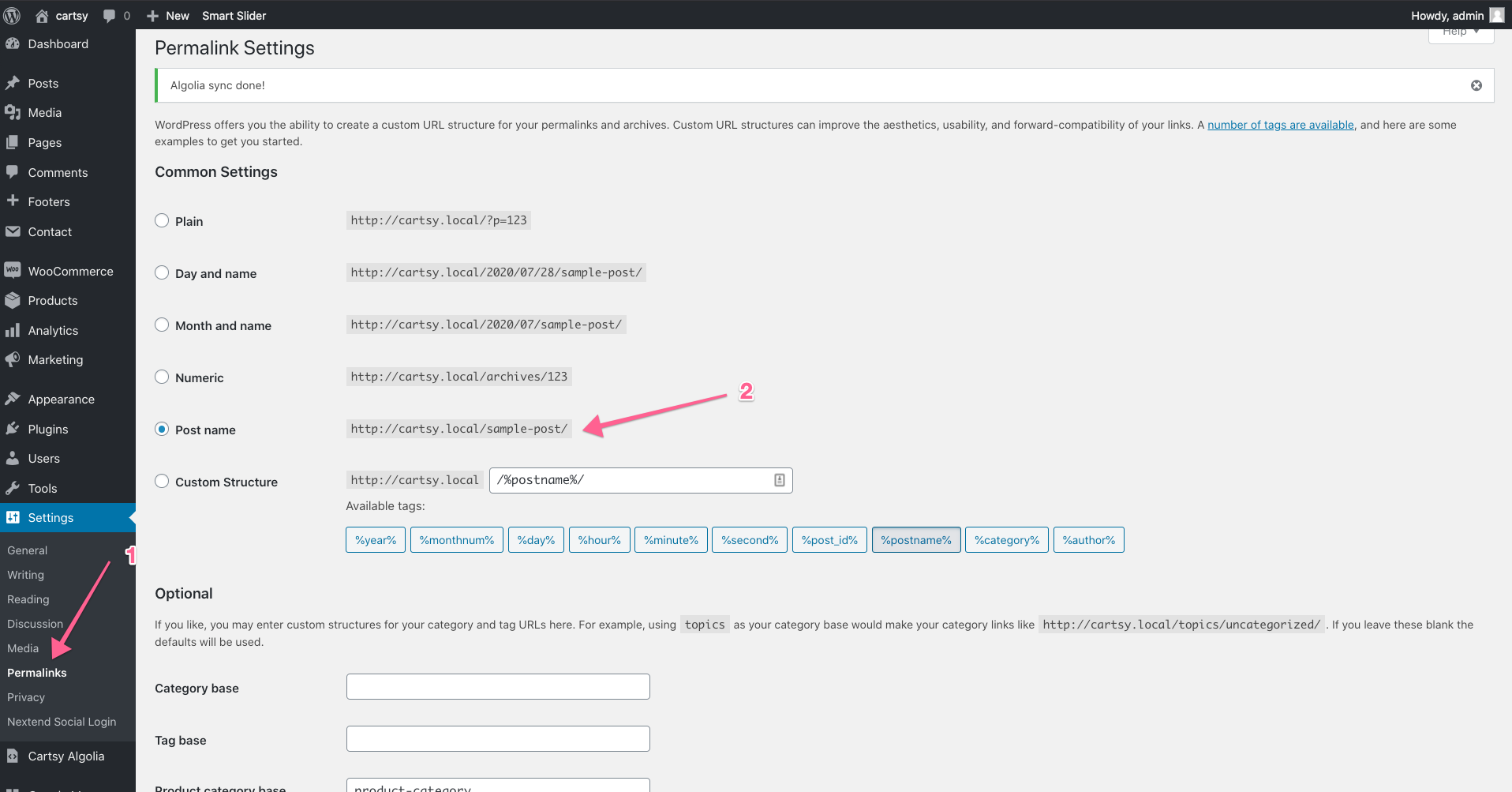The height and width of the screenshot is (792, 1512).
Task: Click the Analytics bar chart icon
Action: (x=13, y=330)
